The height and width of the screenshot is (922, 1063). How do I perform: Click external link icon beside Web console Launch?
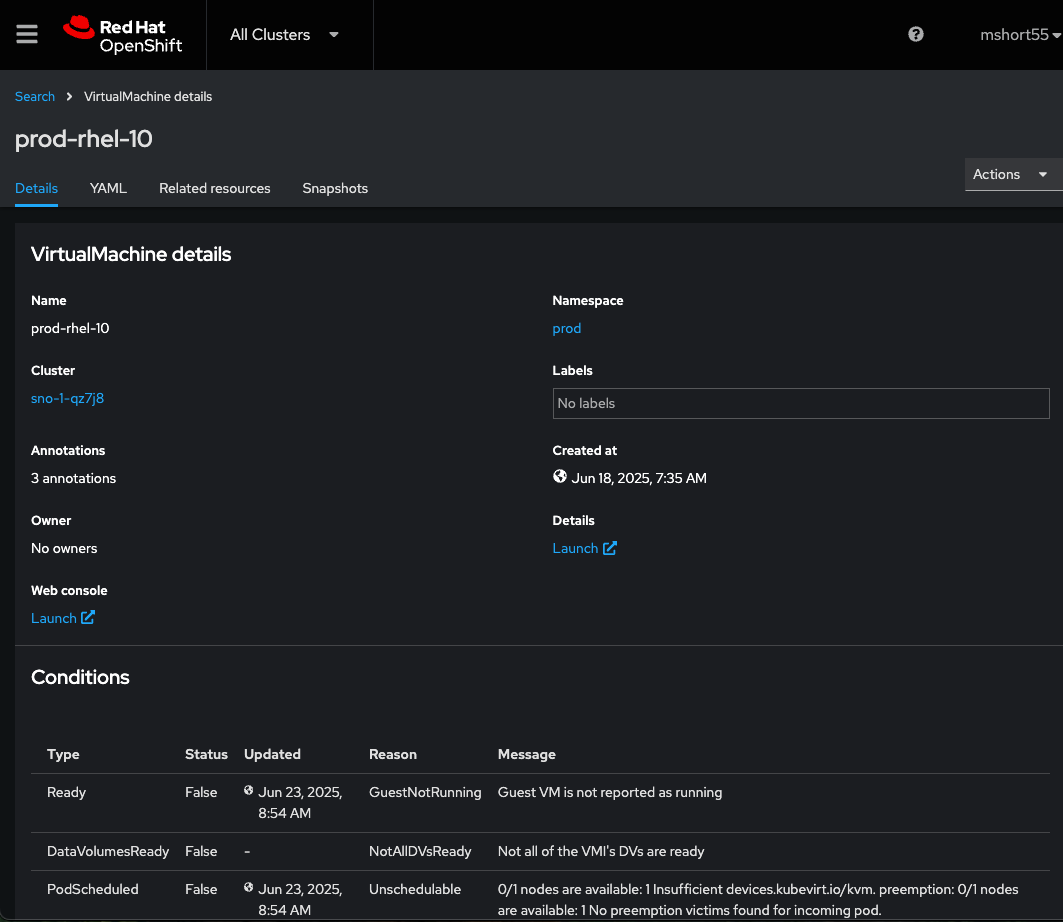pyautogui.click(x=88, y=618)
